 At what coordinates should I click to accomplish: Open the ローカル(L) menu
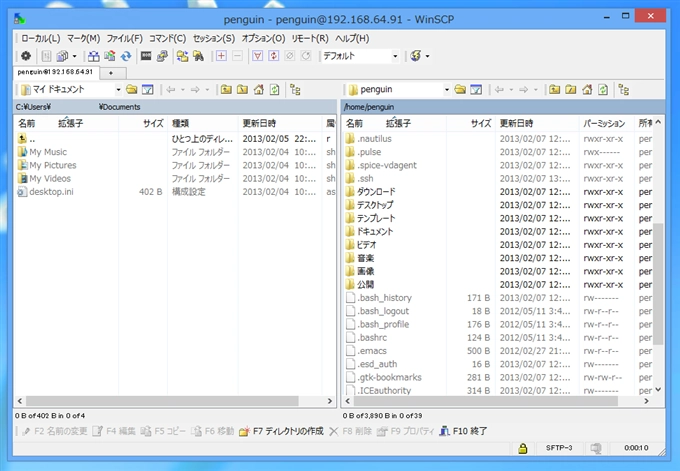point(40,39)
